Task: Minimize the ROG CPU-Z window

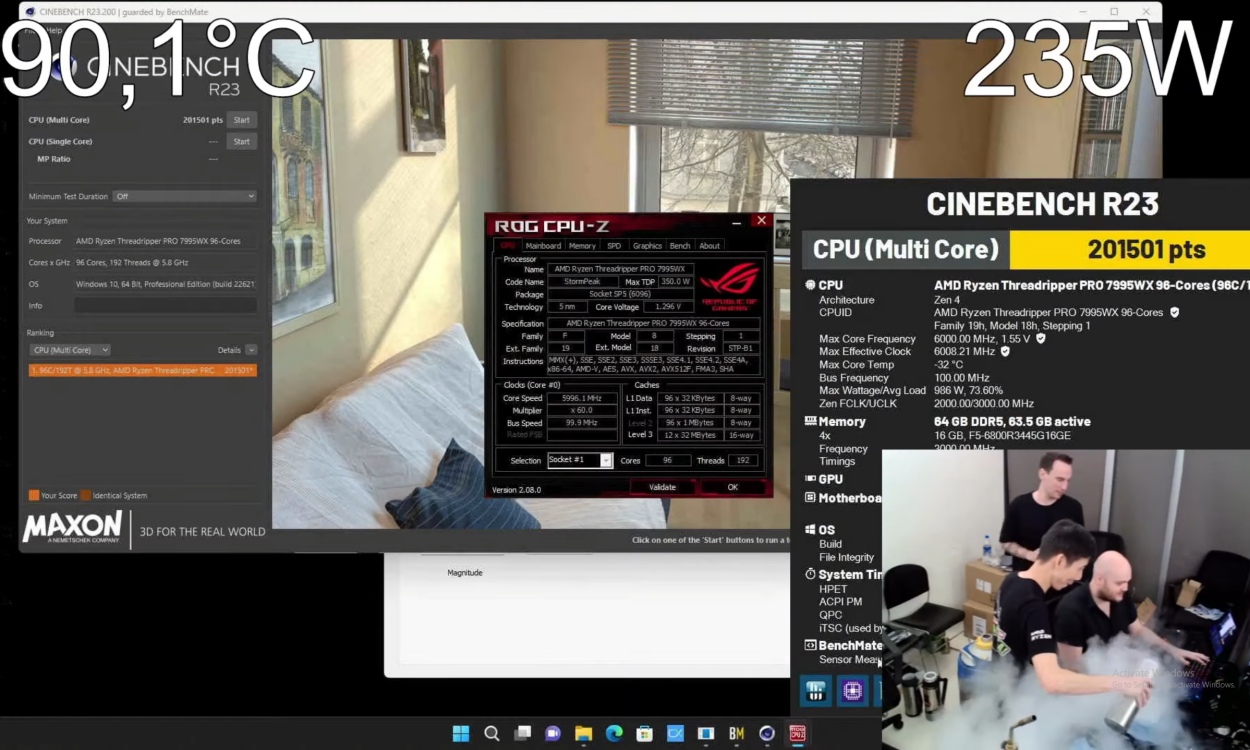Action: click(737, 221)
